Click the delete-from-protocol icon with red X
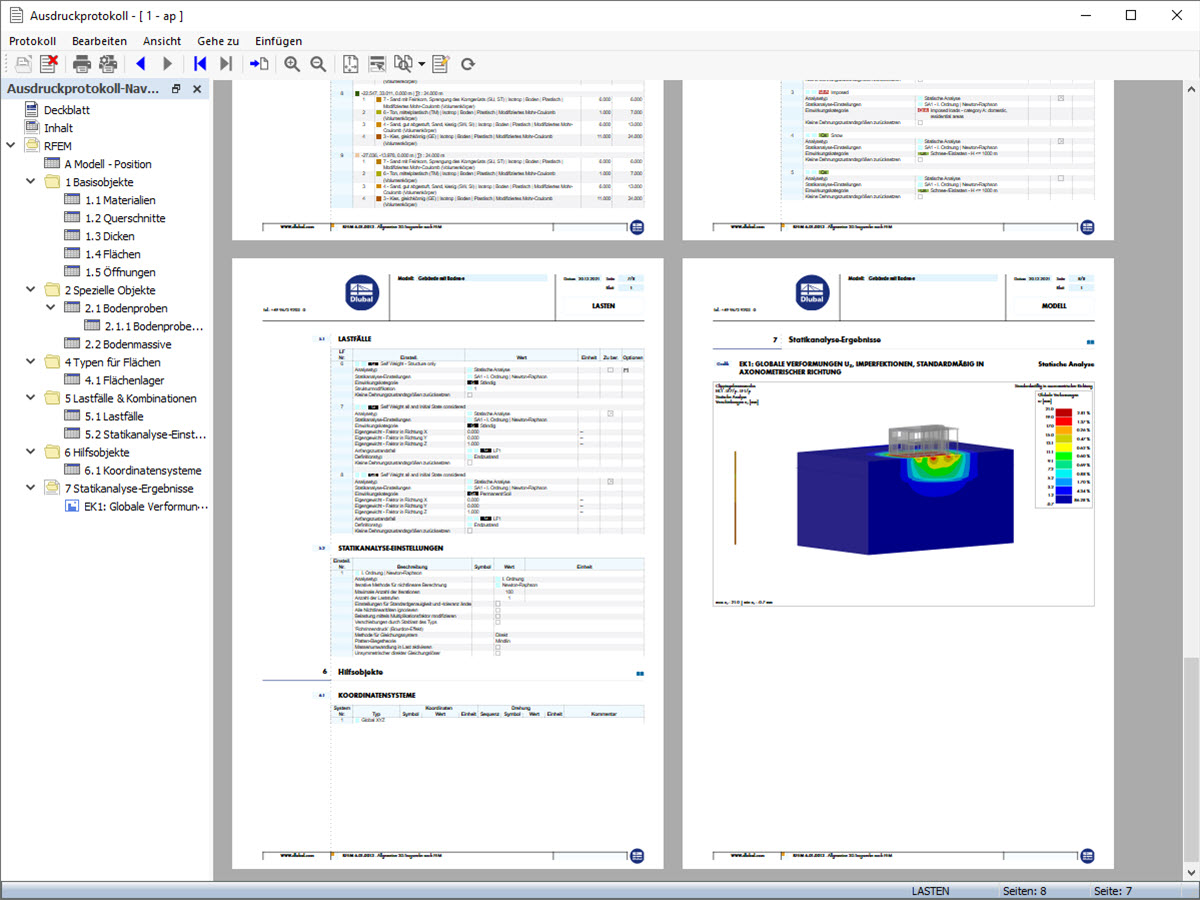 (49, 64)
